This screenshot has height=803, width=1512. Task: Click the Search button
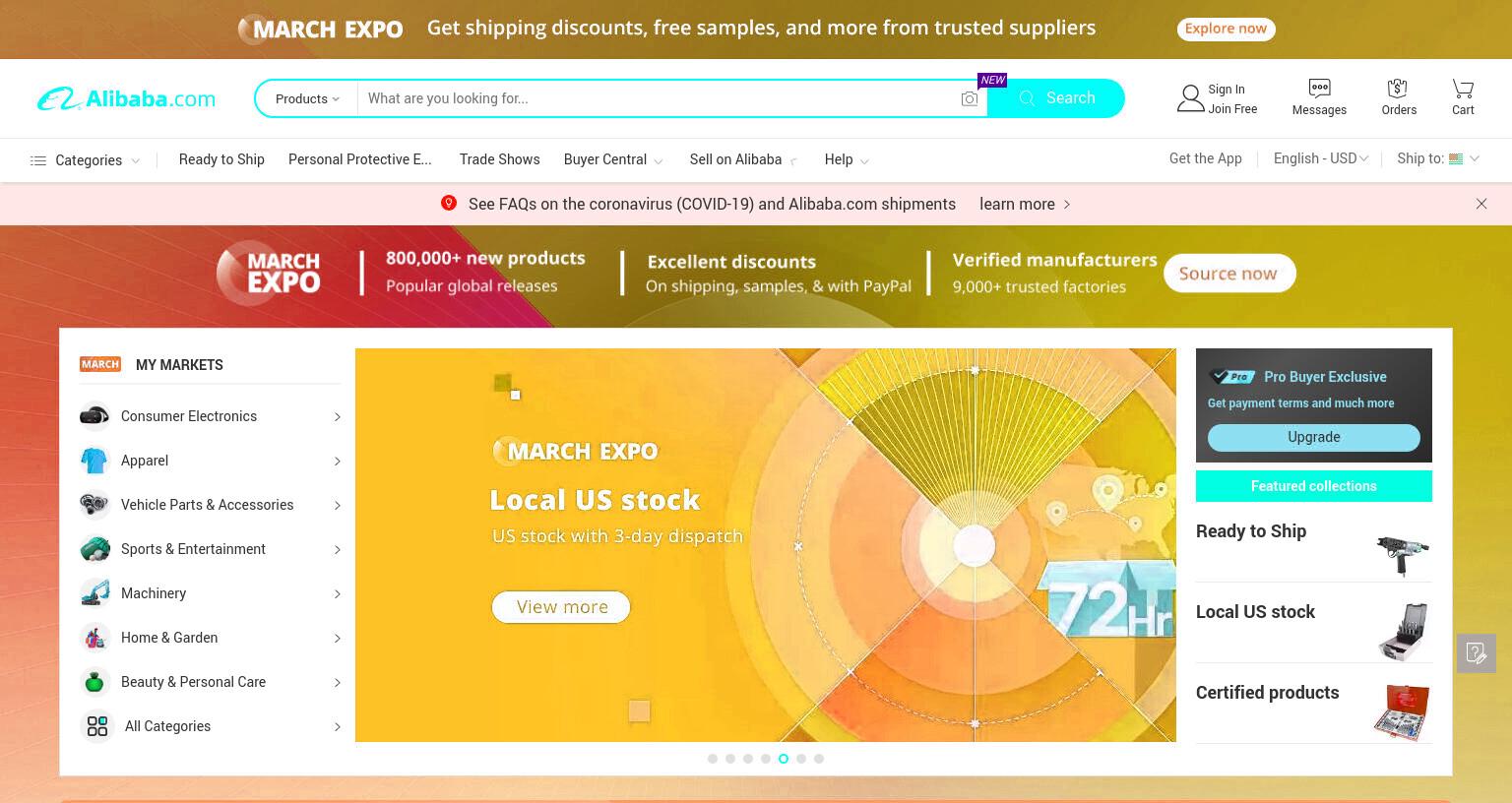click(1055, 98)
